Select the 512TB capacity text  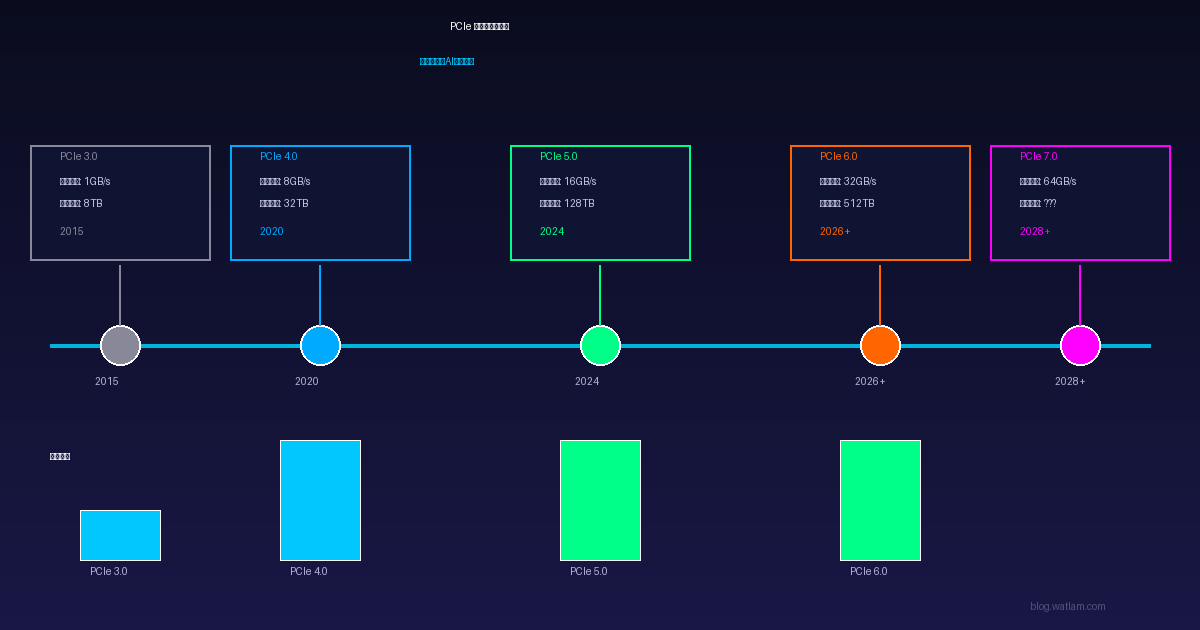pos(859,204)
